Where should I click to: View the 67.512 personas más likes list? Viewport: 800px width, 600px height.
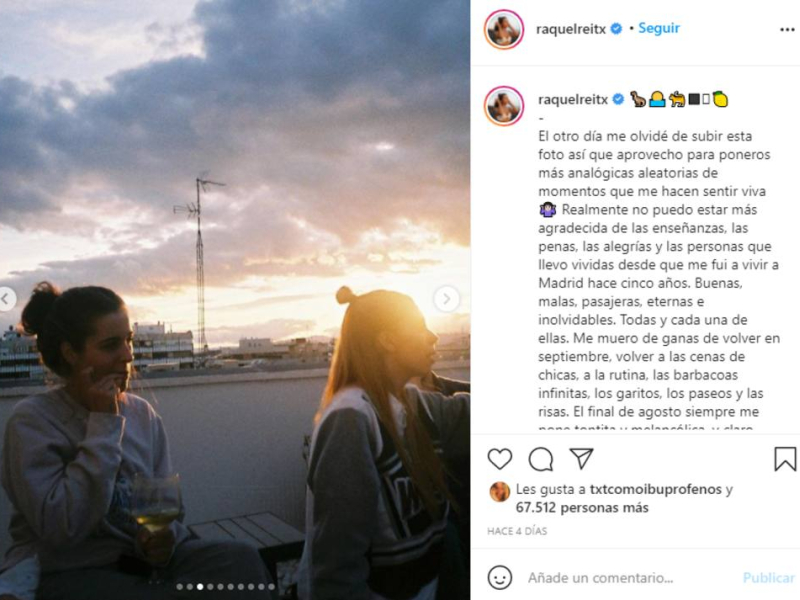582,508
